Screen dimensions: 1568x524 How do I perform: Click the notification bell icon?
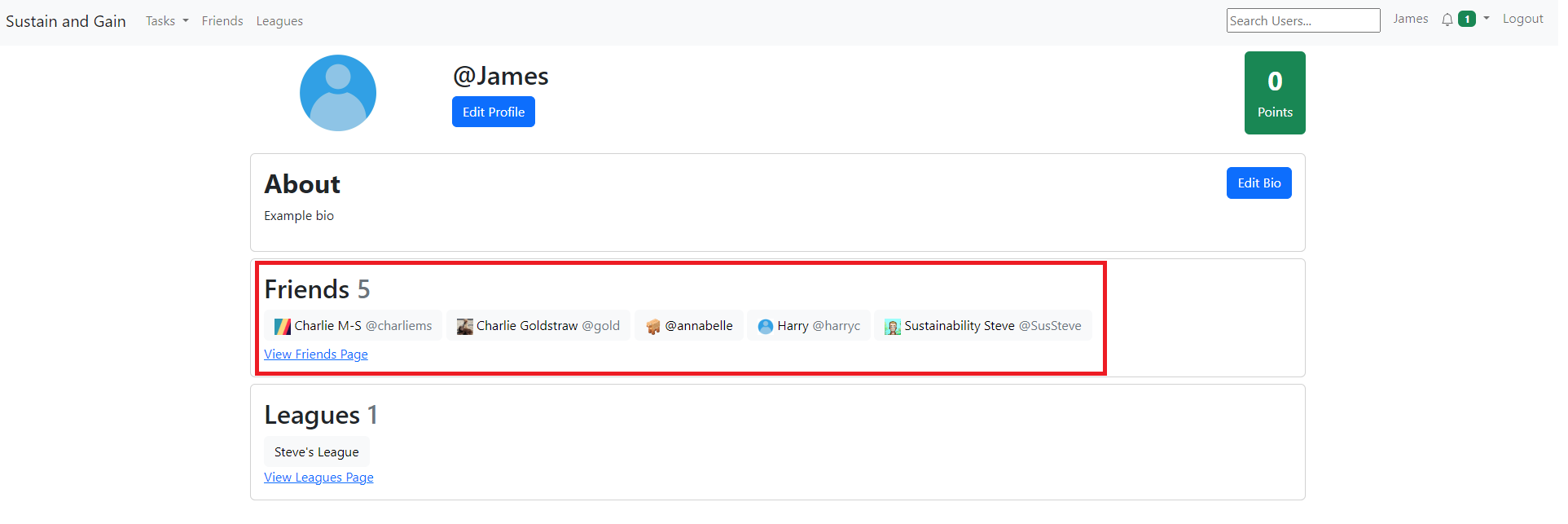click(x=1447, y=20)
